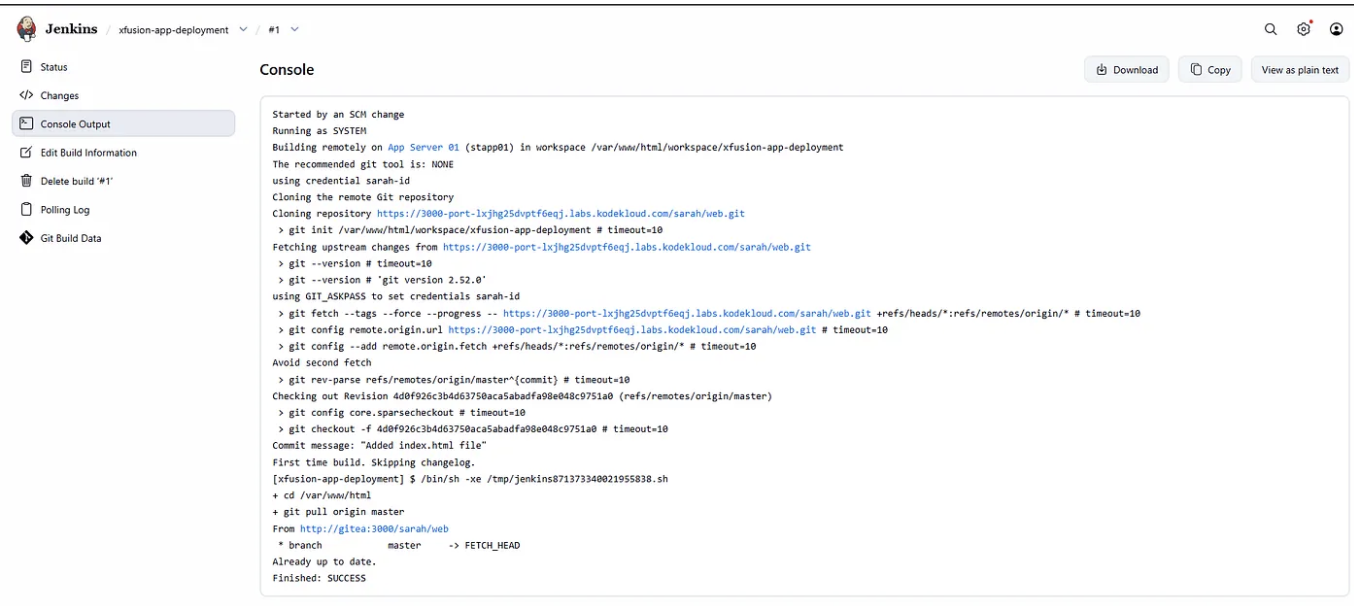Viewport: 1354px width, 606px height.
Task: Click 'using credential sarah-id' line
Action: point(341,181)
